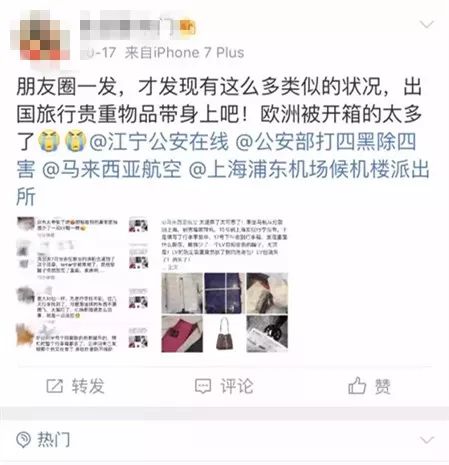This screenshot has width=449, height=465.
Task: Tap the comment (评论) speech bubble icon
Action: tap(203, 386)
